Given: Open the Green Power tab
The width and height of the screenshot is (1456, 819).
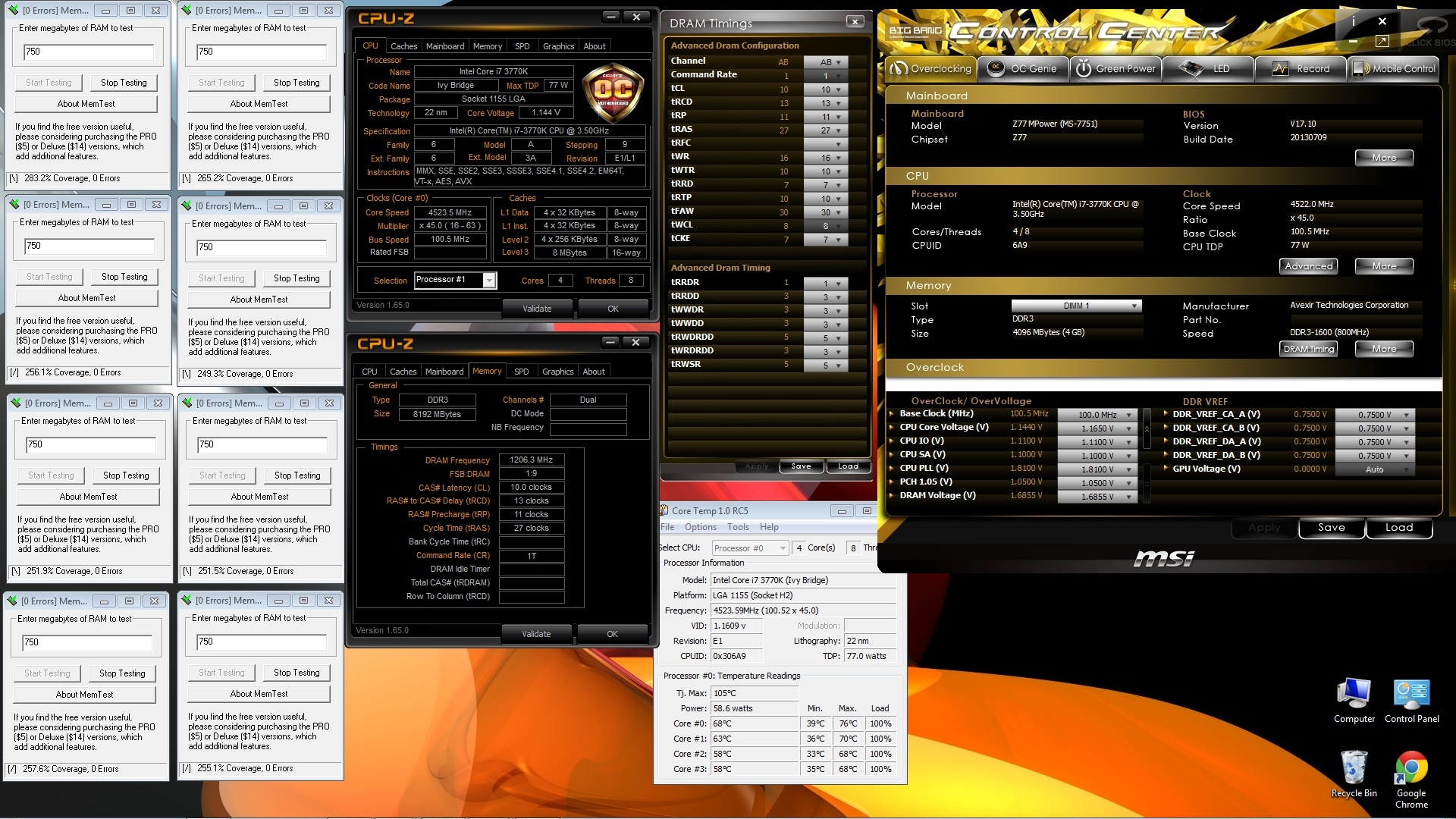Looking at the screenshot, I should [1116, 68].
